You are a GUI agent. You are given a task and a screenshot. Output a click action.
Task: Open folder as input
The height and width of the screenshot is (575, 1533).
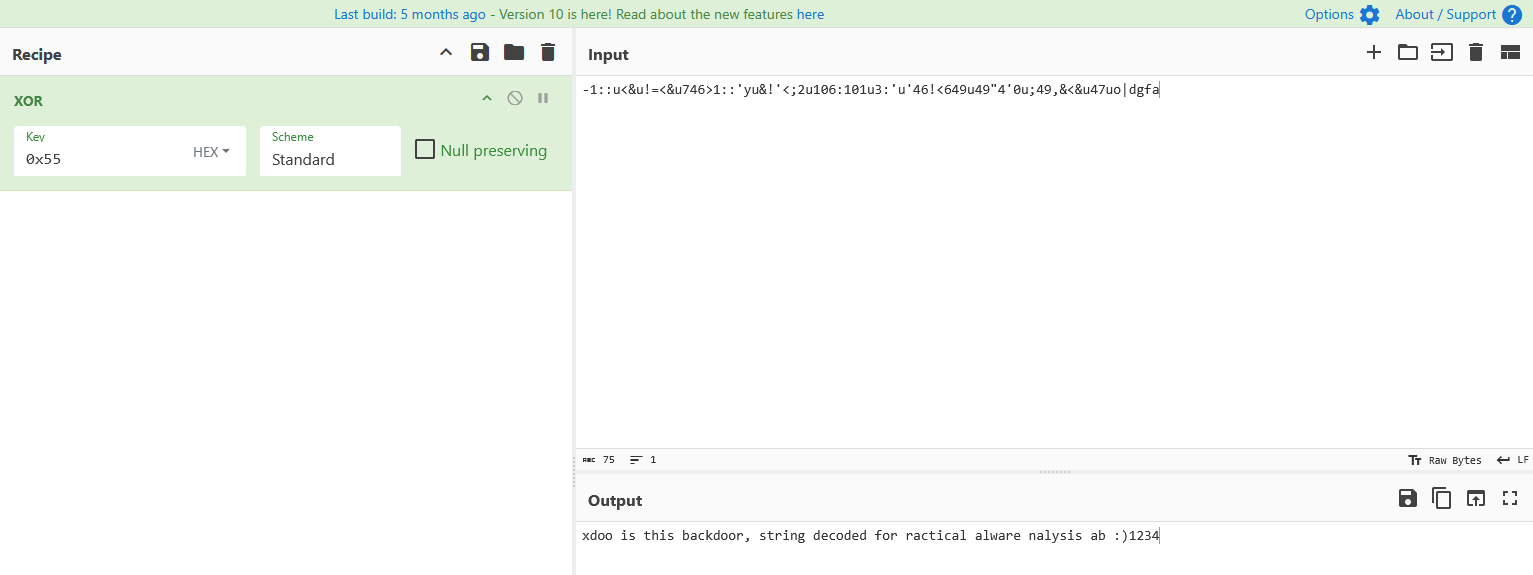click(x=1408, y=53)
